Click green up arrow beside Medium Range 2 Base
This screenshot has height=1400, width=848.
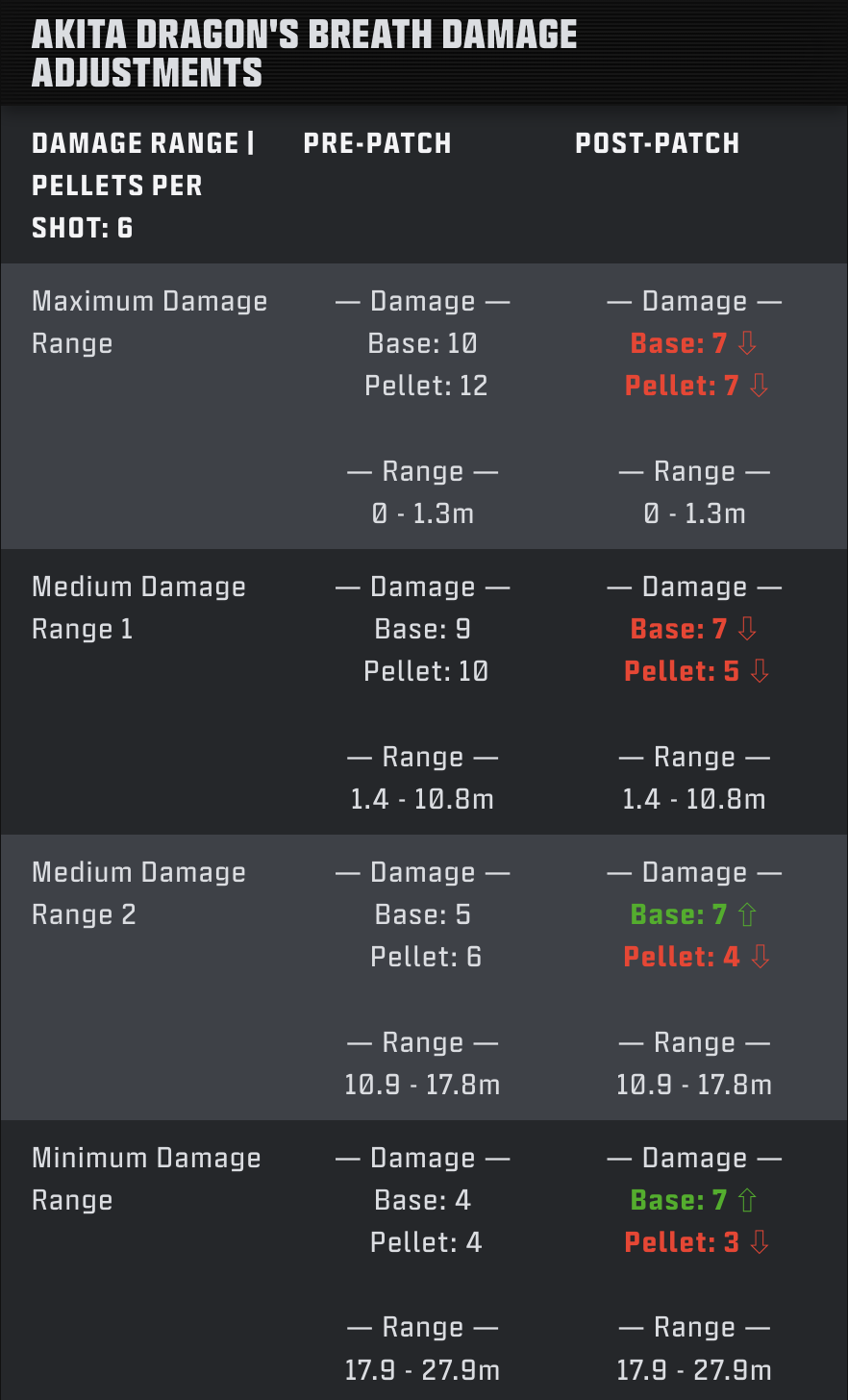(x=747, y=914)
